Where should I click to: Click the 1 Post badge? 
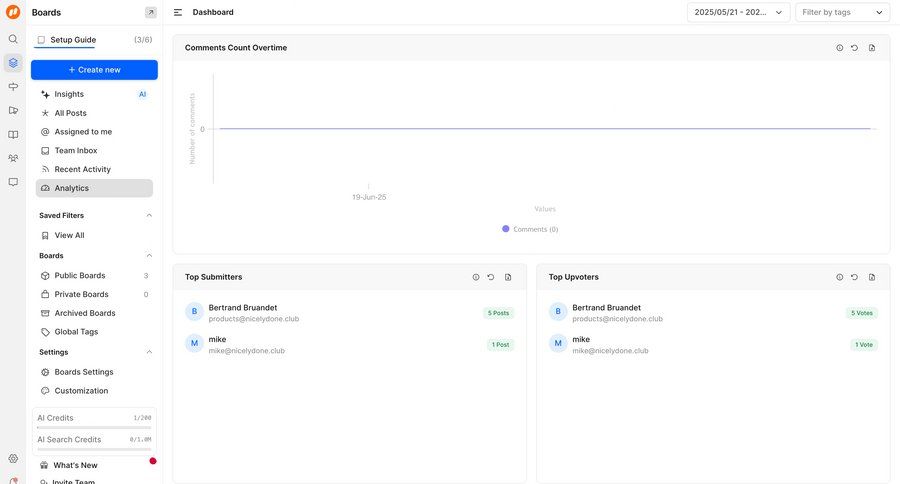(x=501, y=344)
